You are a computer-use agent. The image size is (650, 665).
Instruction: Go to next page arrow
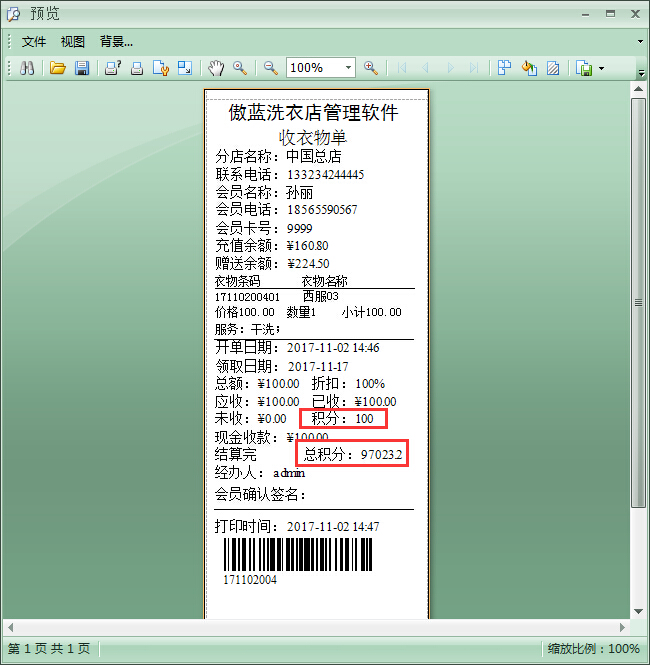[x=450, y=68]
